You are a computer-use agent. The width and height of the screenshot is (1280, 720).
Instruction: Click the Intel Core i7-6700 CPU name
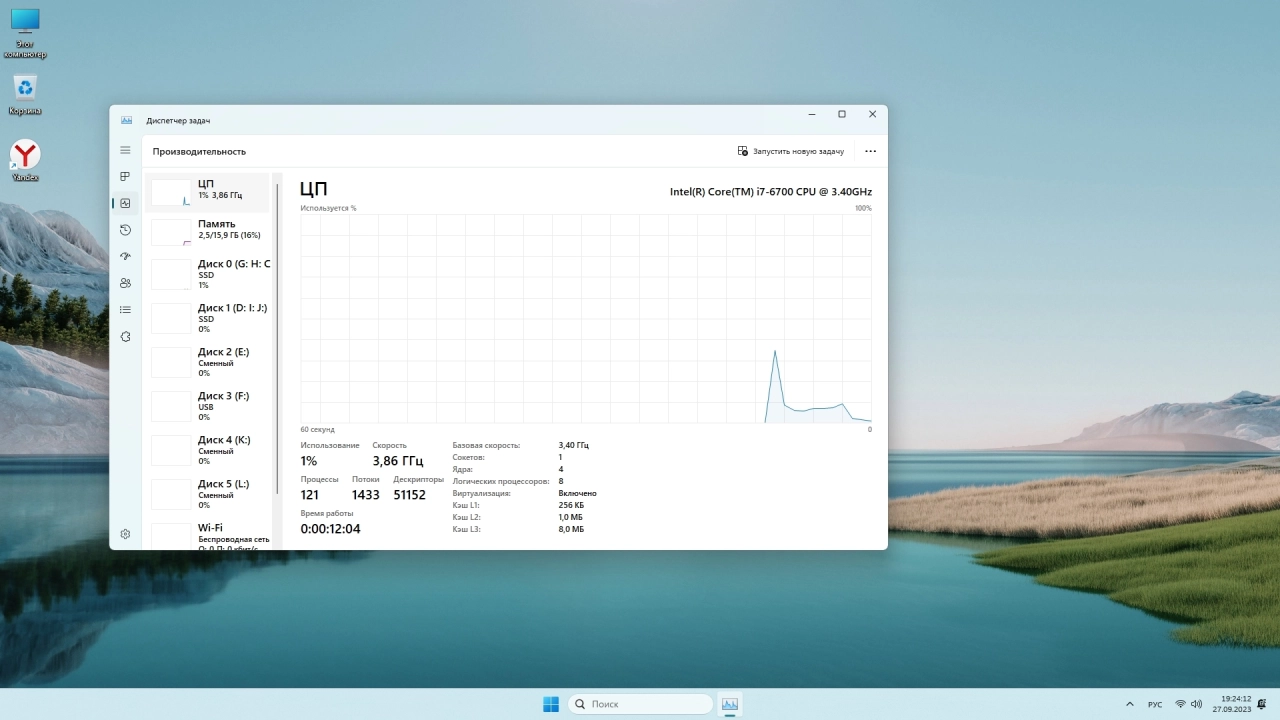pyautogui.click(x=771, y=191)
